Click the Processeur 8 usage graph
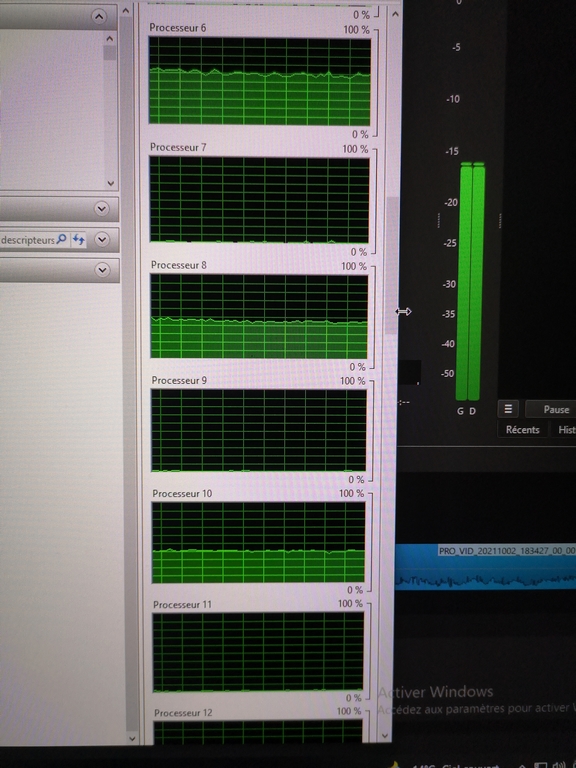This screenshot has width=576, height=768. point(259,316)
